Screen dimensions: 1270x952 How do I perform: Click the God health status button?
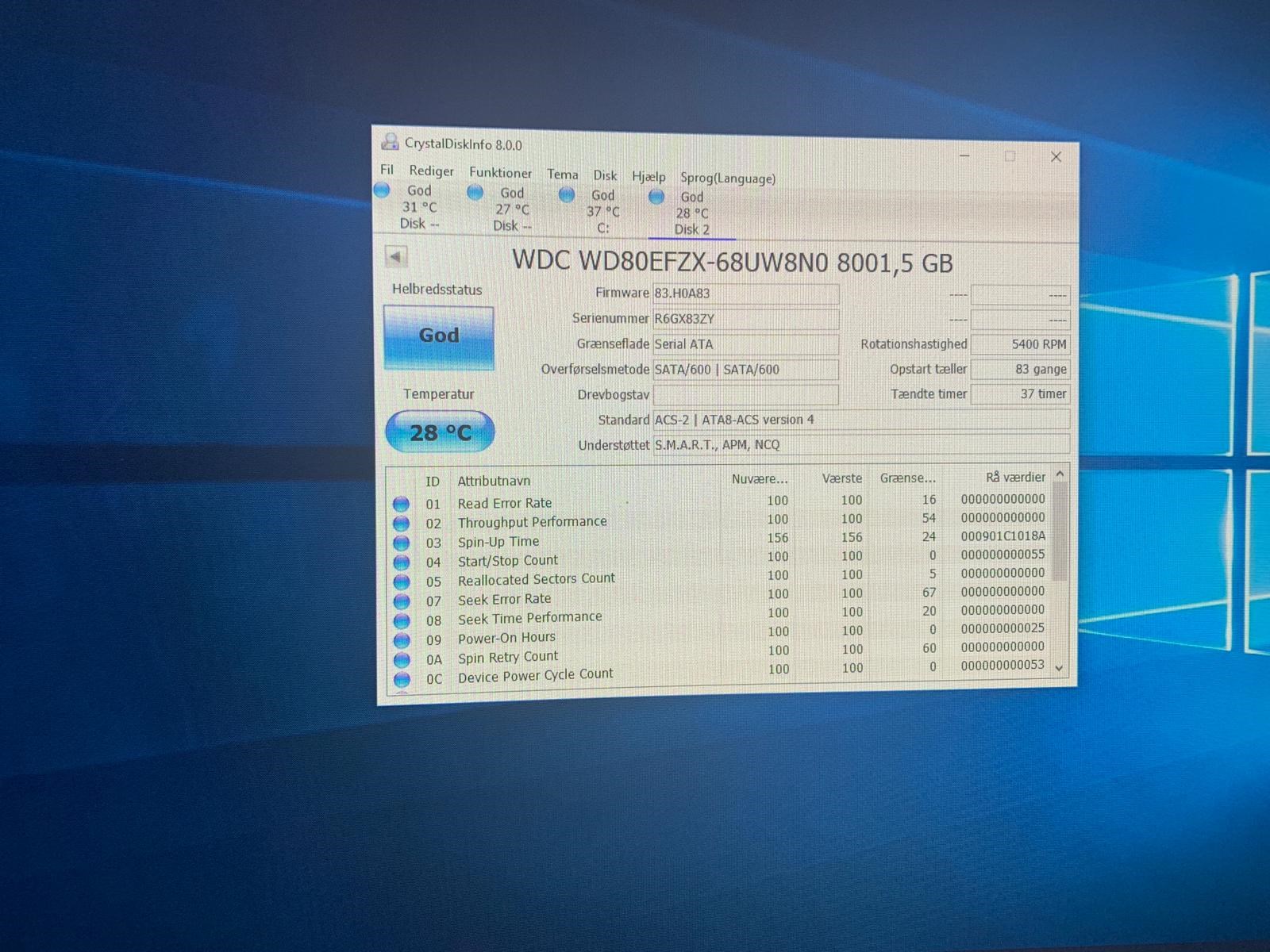point(439,336)
